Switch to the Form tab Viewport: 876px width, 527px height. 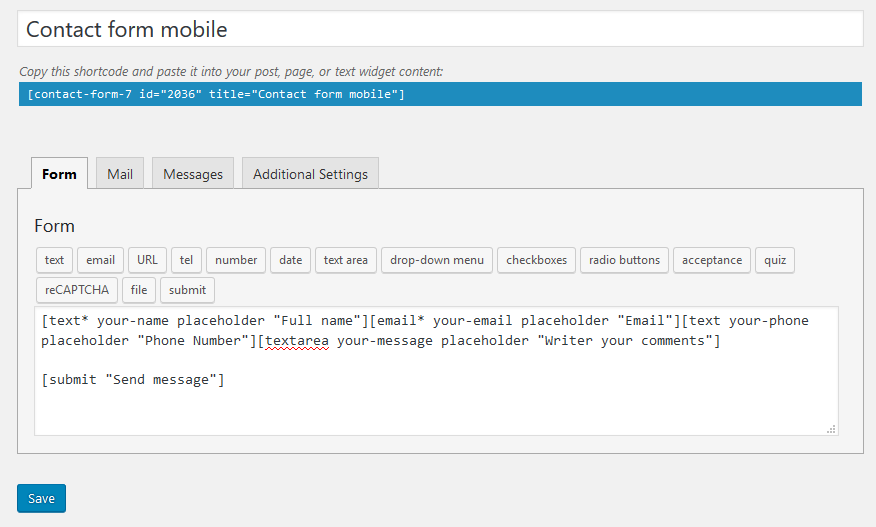pyautogui.click(x=59, y=174)
